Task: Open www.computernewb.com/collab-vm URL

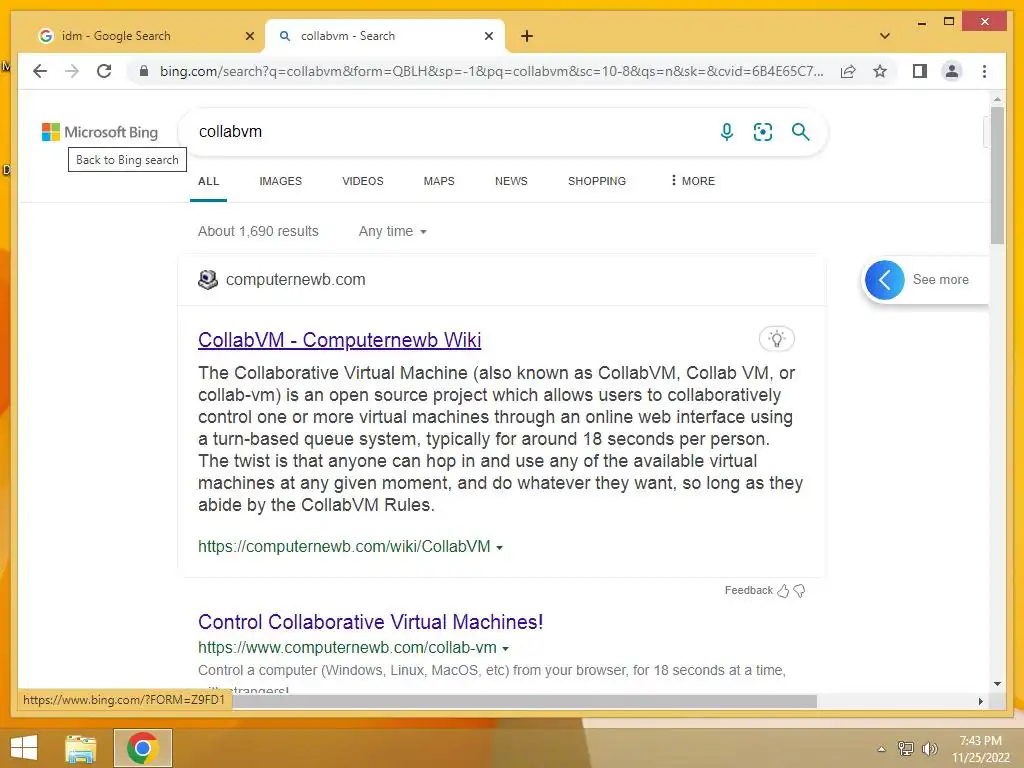Action: tap(347, 647)
